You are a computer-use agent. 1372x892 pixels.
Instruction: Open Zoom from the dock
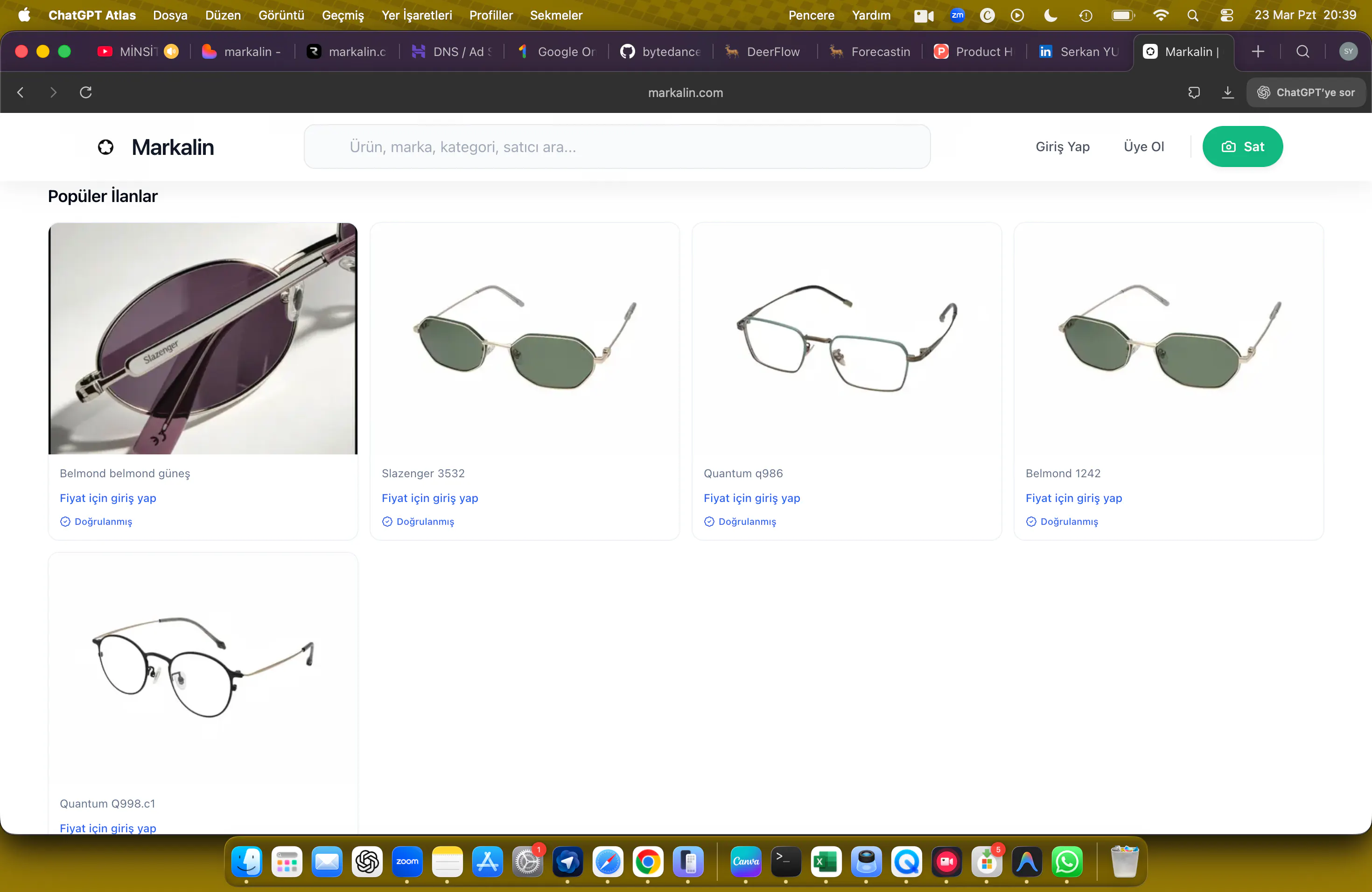(x=407, y=862)
